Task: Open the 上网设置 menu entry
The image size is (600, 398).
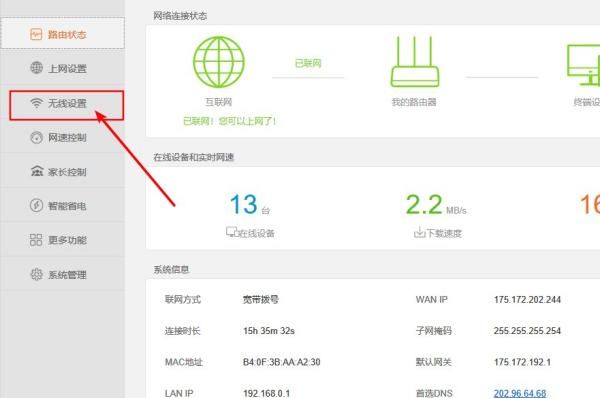Action: tap(63, 68)
